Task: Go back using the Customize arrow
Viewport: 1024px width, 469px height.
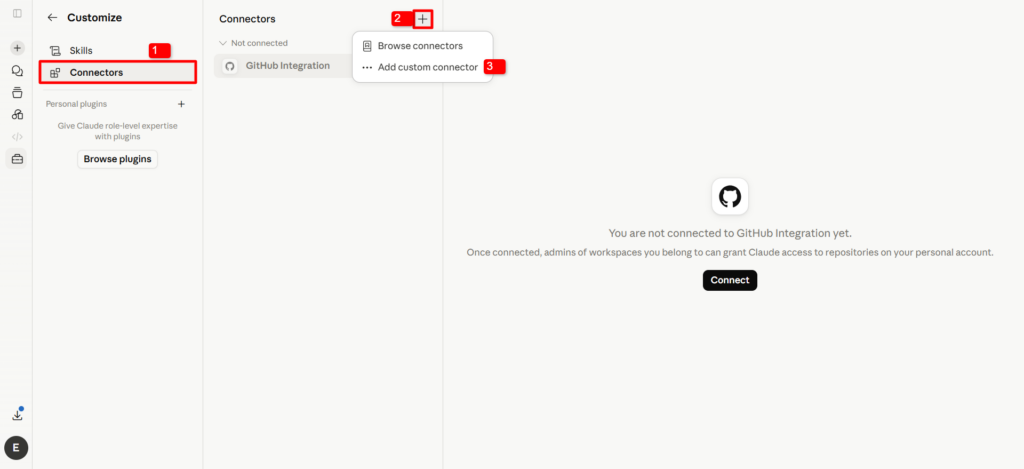Action: (x=52, y=18)
